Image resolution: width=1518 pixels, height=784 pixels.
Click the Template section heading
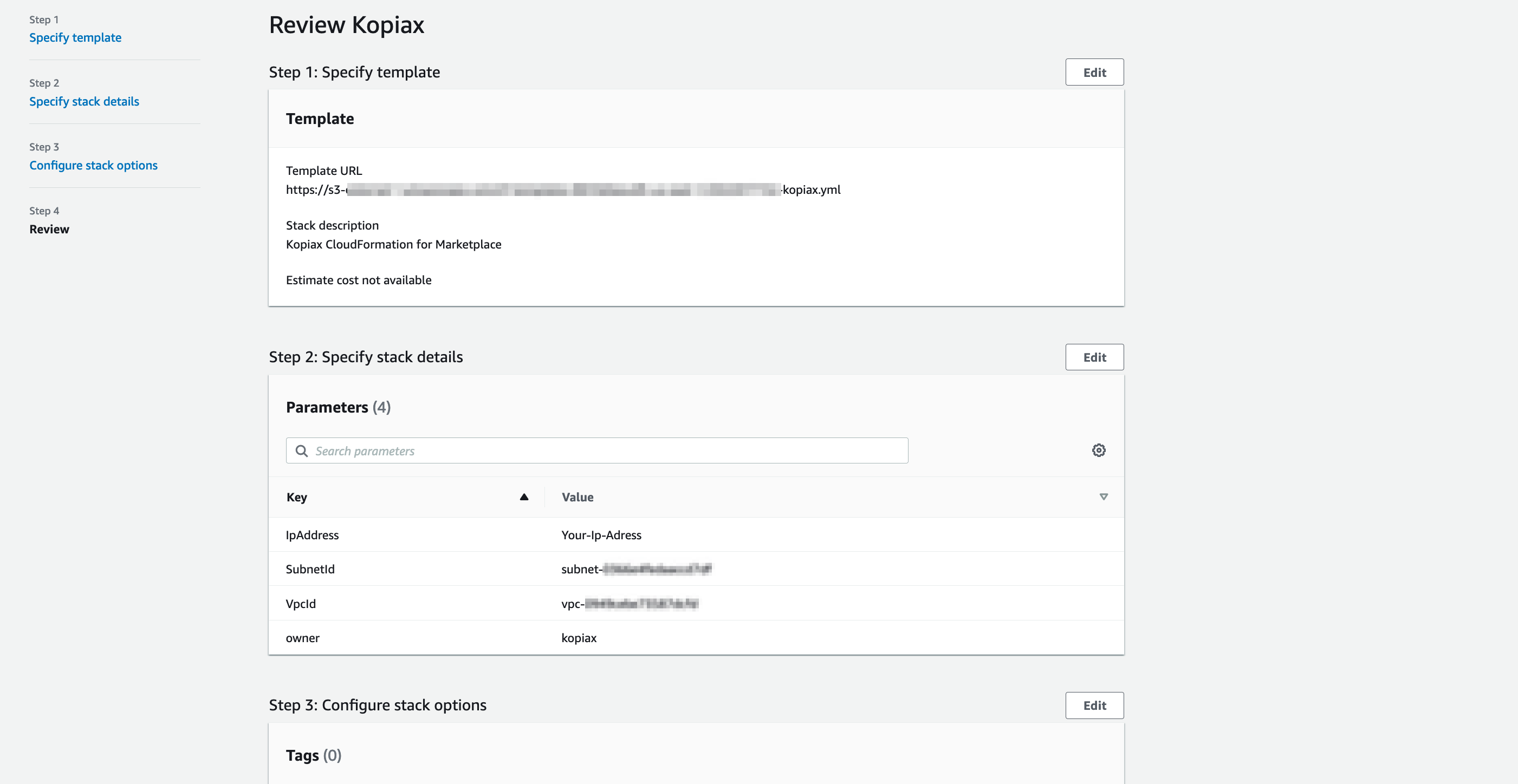320,119
